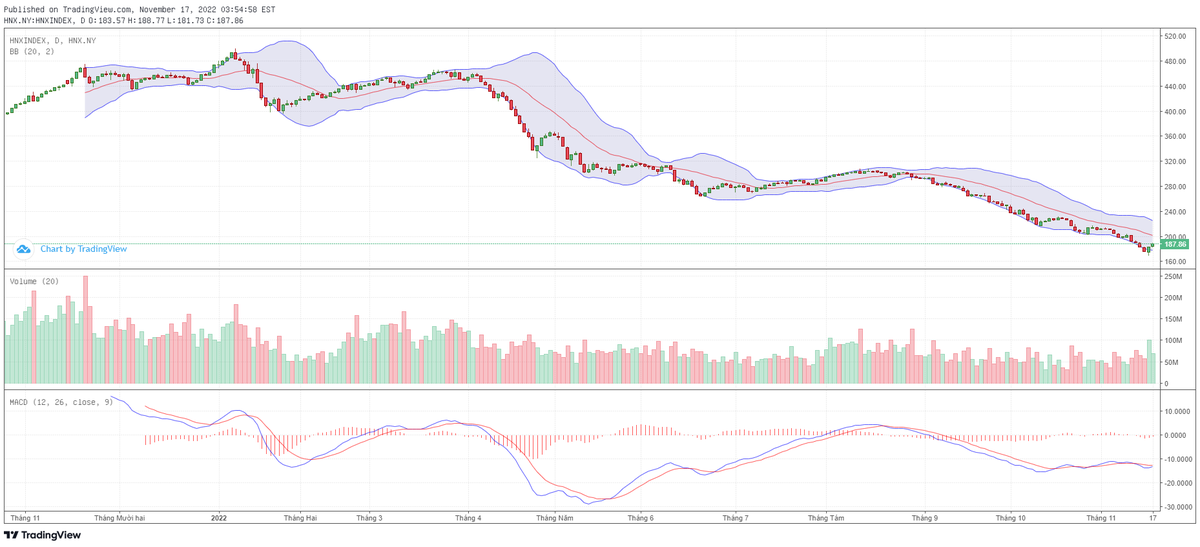The image size is (1200, 547).
Task: Click the 'Tháng Tám' time axis label
Action: pos(826,518)
